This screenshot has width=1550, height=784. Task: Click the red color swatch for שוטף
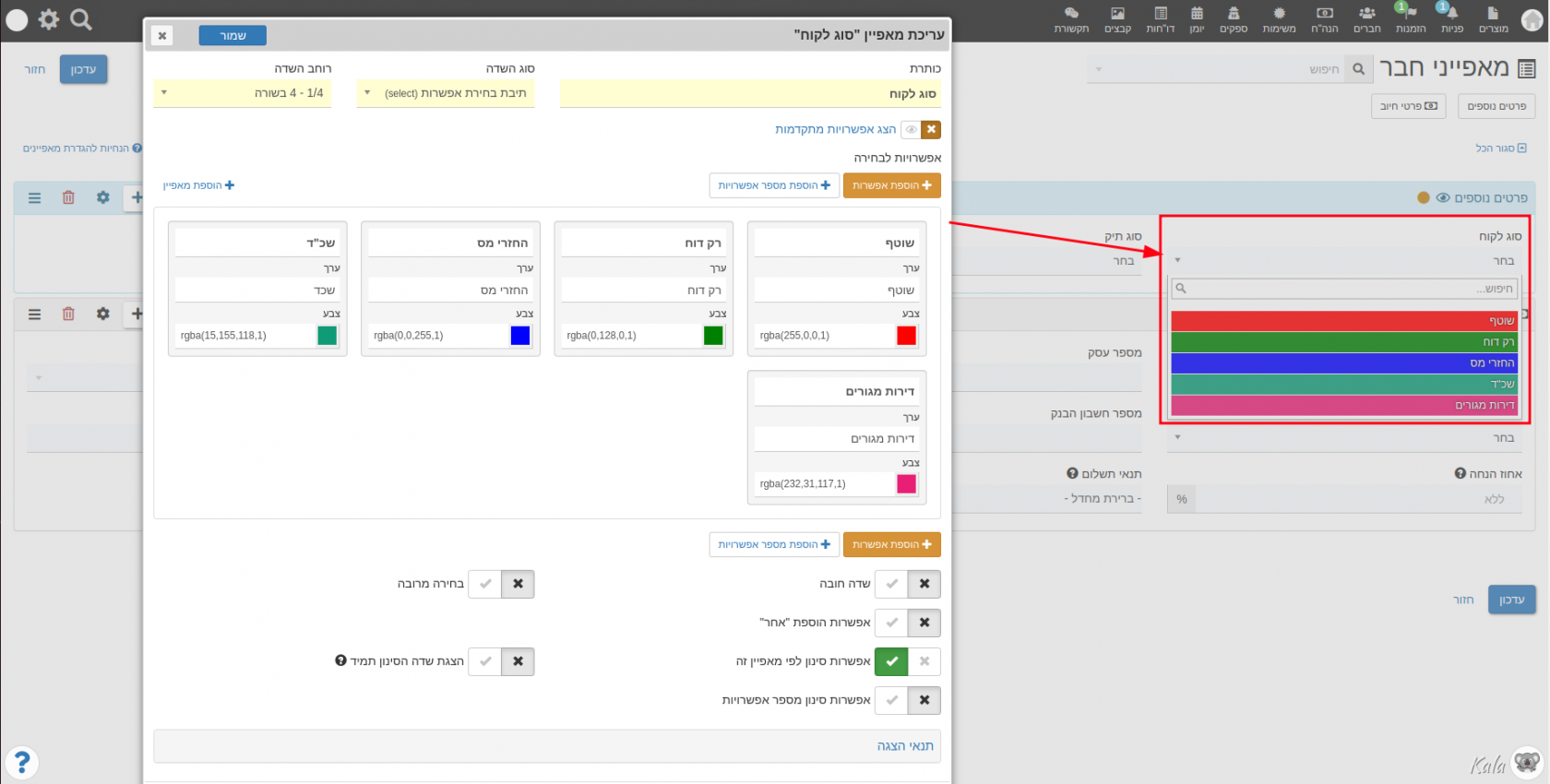click(906, 336)
